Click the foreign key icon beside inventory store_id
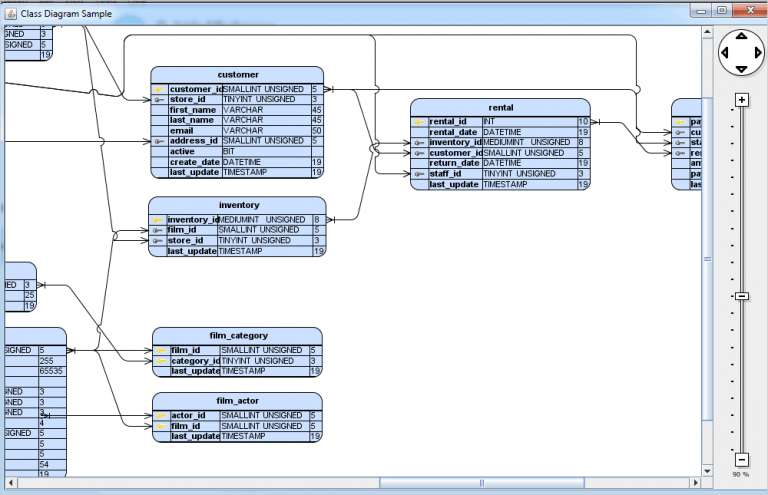 pyautogui.click(x=158, y=241)
